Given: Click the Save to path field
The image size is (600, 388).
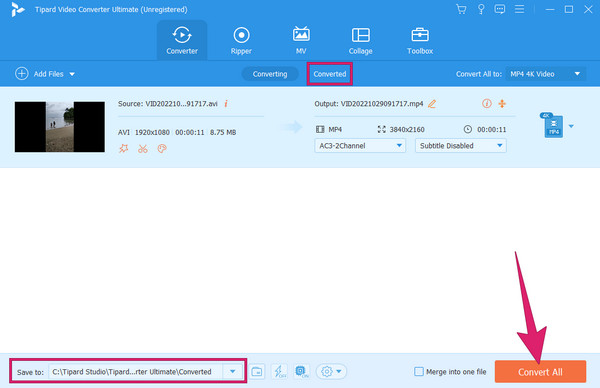Looking at the screenshot, I should (x=135, y=372).
